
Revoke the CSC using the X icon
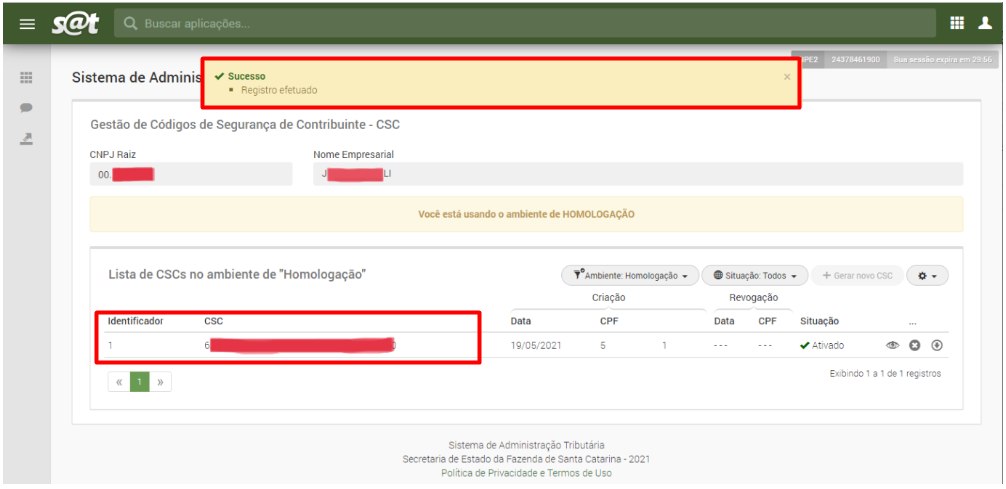pyautogui.click(x=914, y=346)
